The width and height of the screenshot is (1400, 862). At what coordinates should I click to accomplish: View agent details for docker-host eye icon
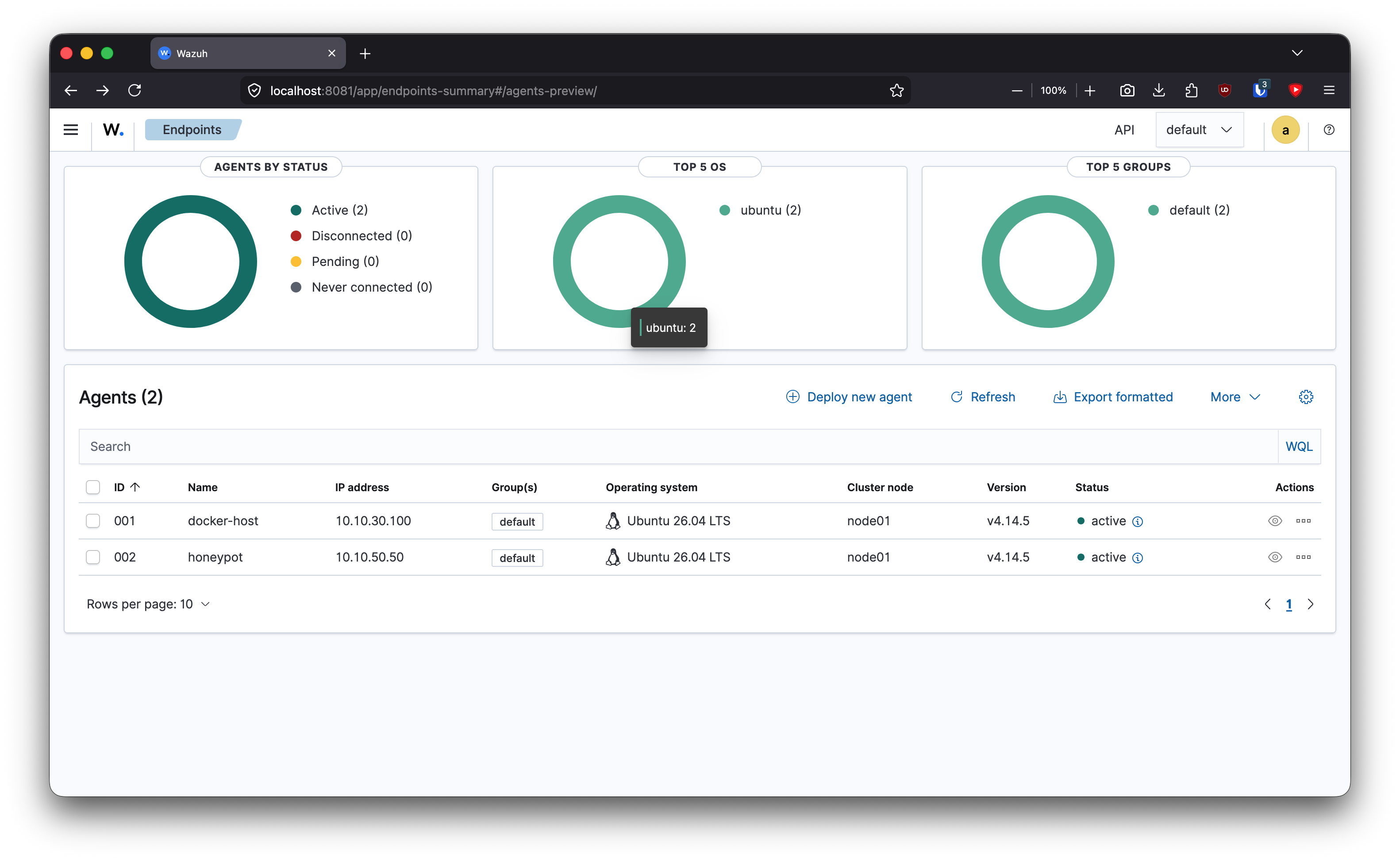pos(1275,520)
